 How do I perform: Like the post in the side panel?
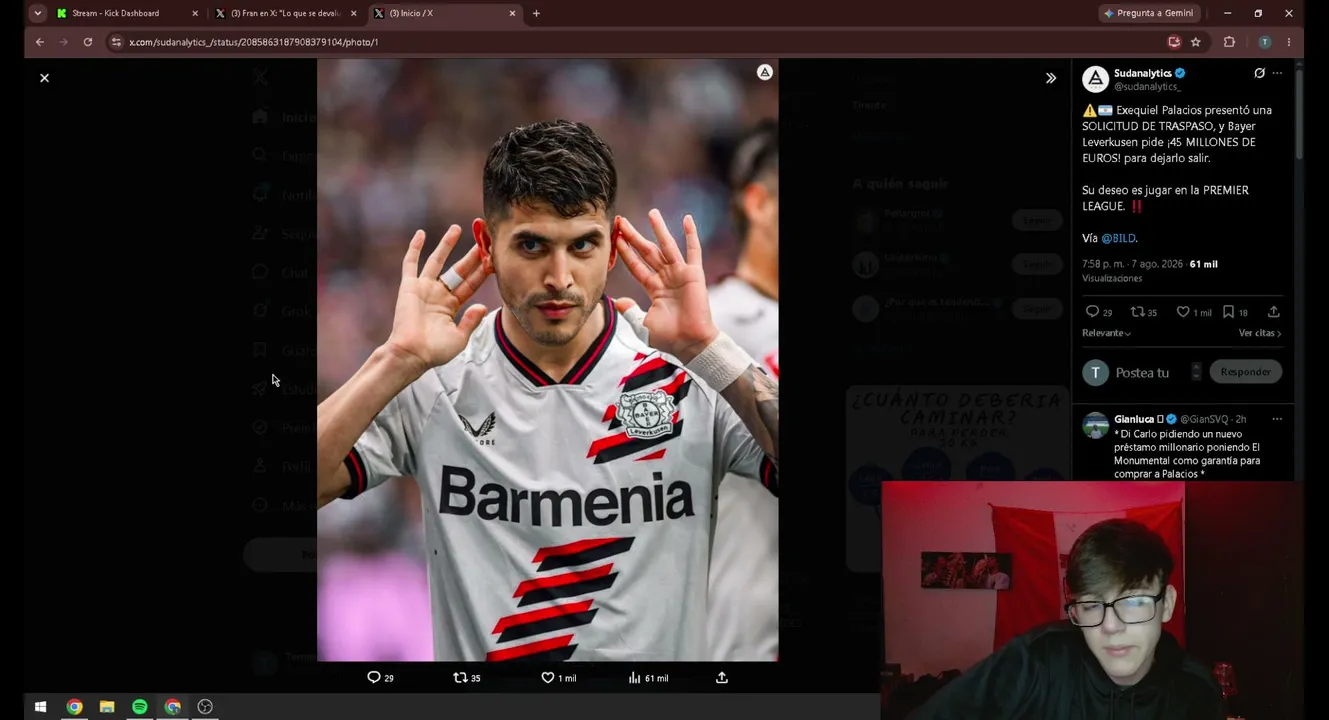tap(1183, 312)
